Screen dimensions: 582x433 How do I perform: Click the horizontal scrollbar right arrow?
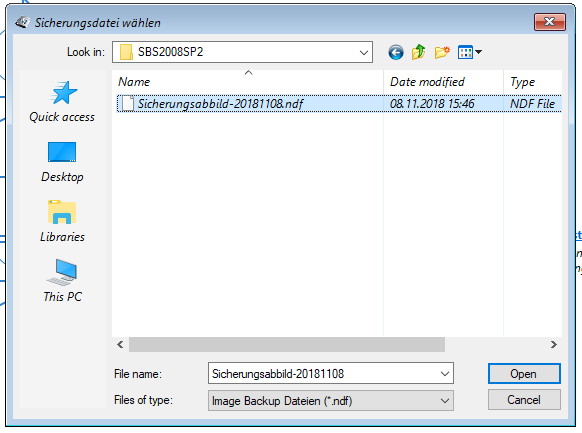pos(553,345)
